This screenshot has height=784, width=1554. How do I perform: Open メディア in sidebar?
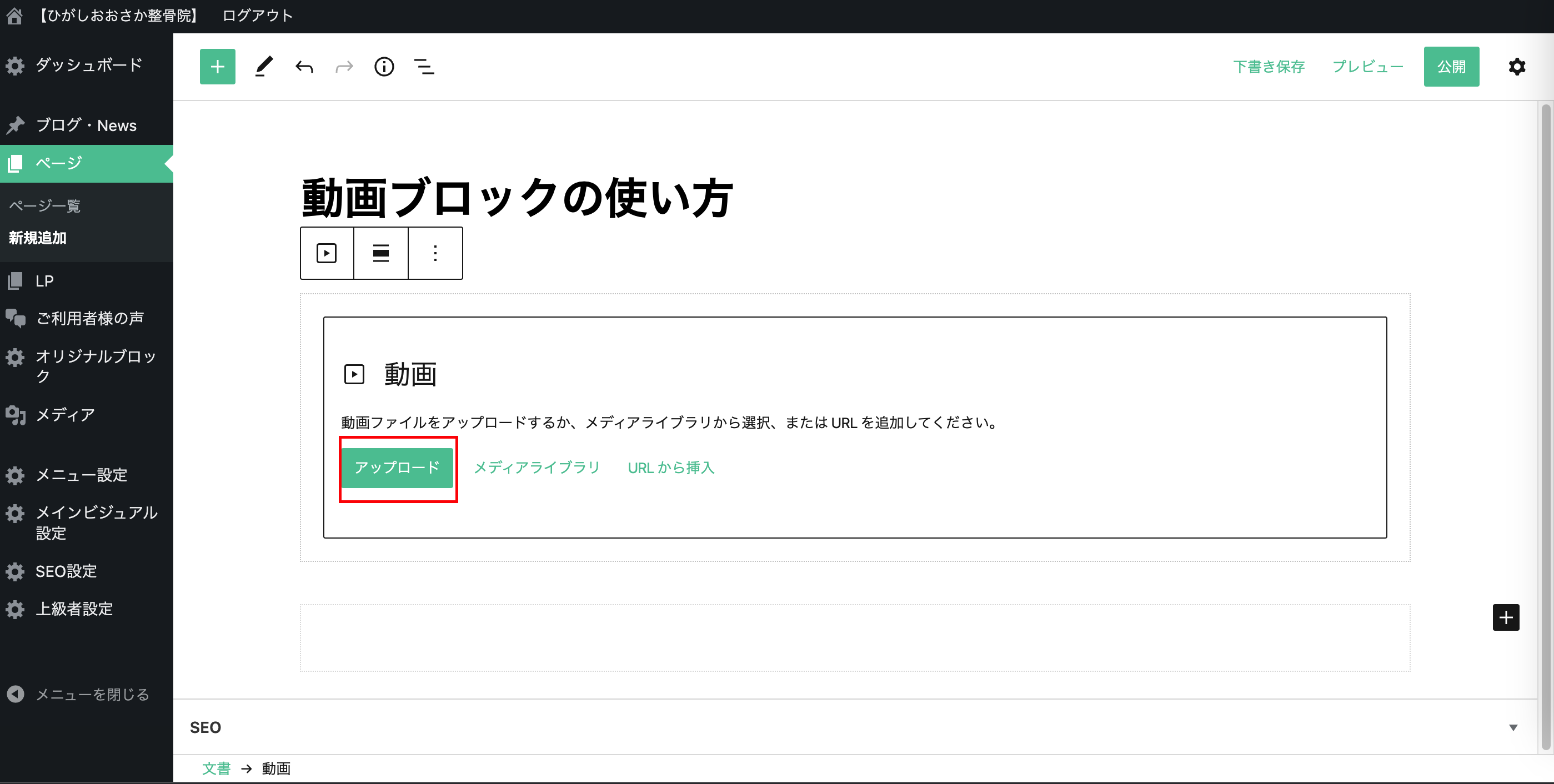[65, 415]
